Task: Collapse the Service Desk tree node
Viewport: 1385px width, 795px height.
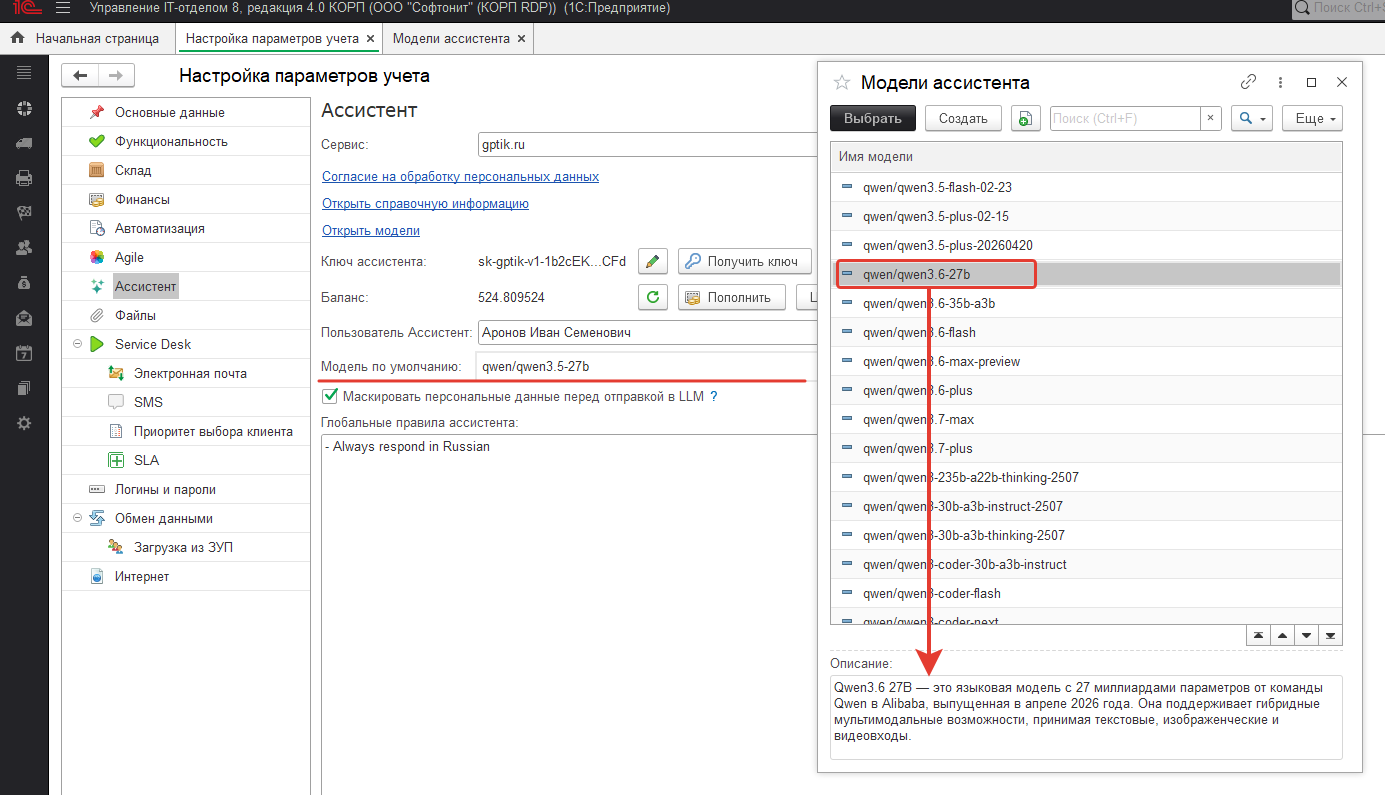Action: point(77,344)
